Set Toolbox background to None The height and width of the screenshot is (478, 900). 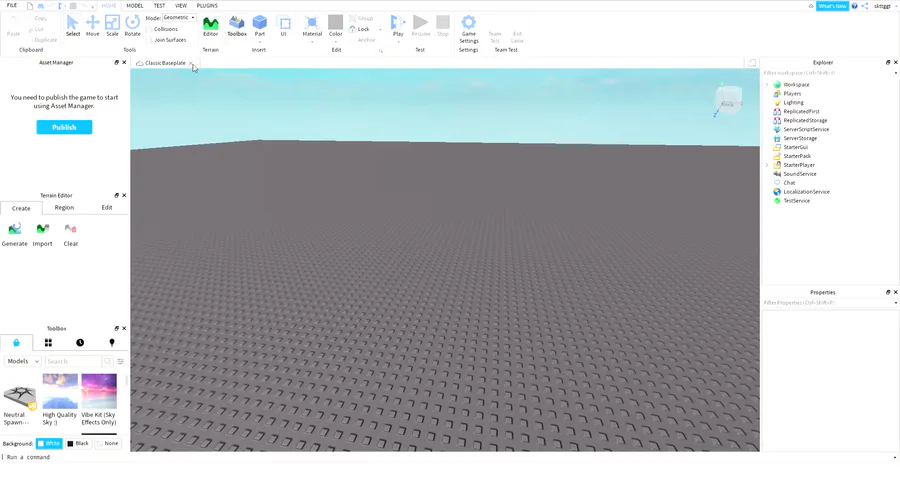[x=108, y=444]
